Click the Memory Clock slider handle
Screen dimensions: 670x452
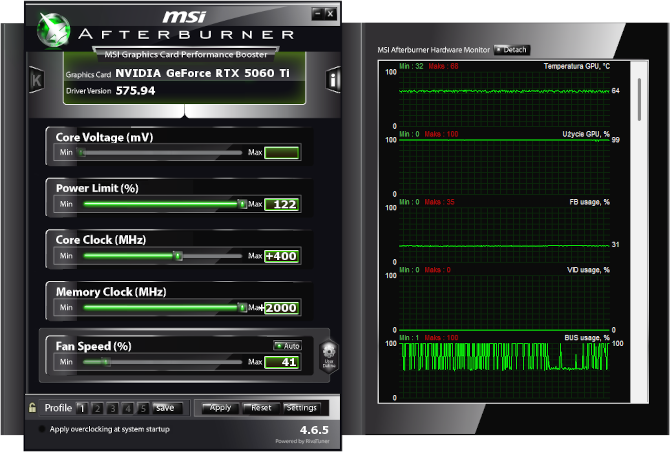pos(242,308)
